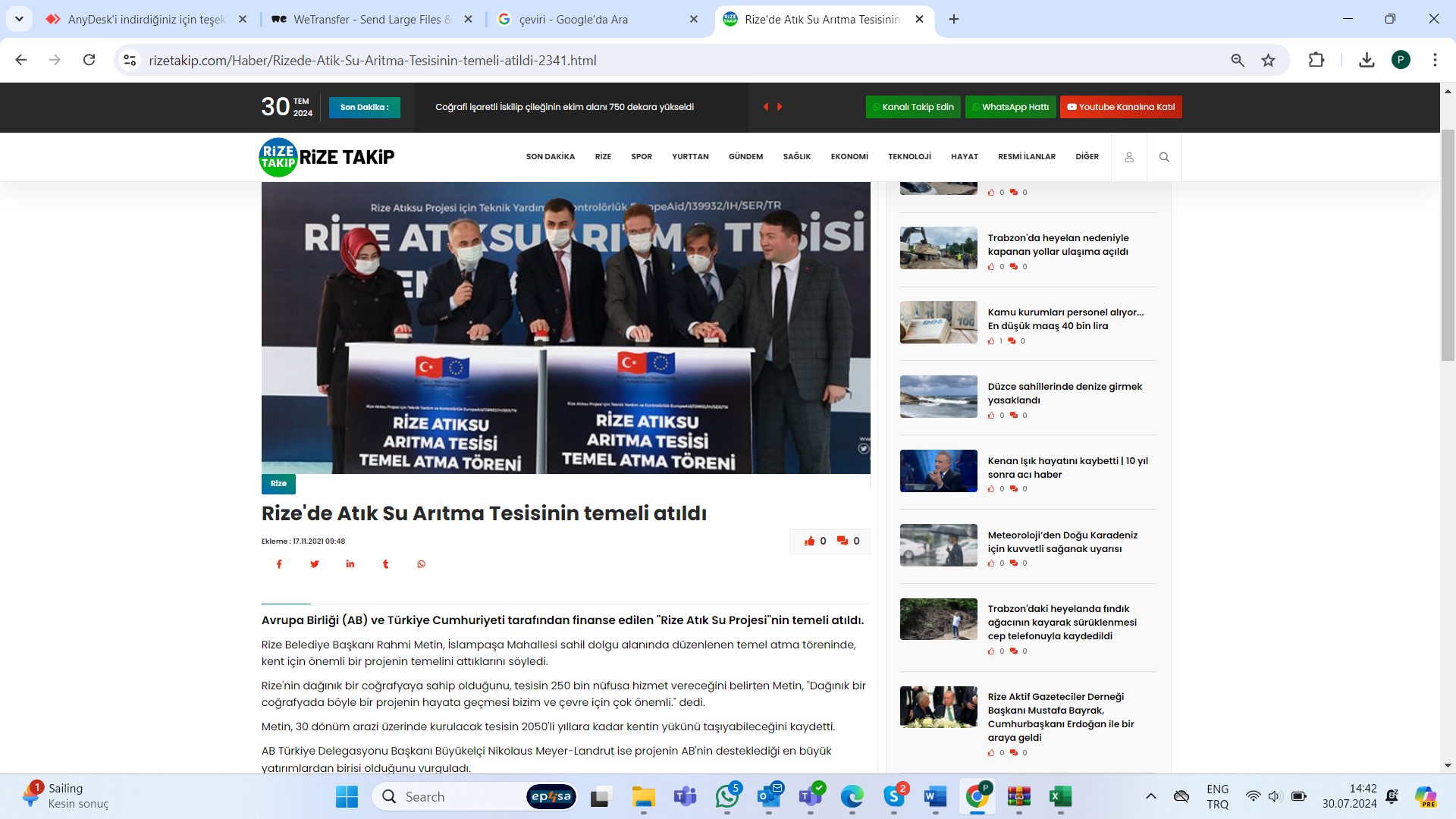Share article on Facebook
1456x819 pixels.
279,563
